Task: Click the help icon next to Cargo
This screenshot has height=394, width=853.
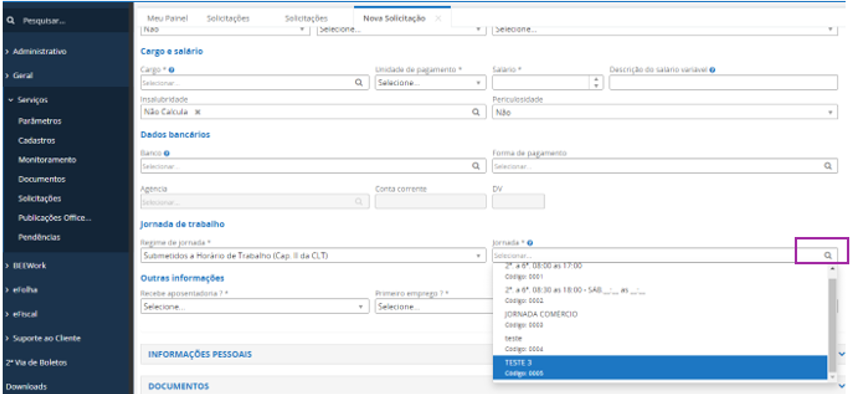Action: [171, 70]
